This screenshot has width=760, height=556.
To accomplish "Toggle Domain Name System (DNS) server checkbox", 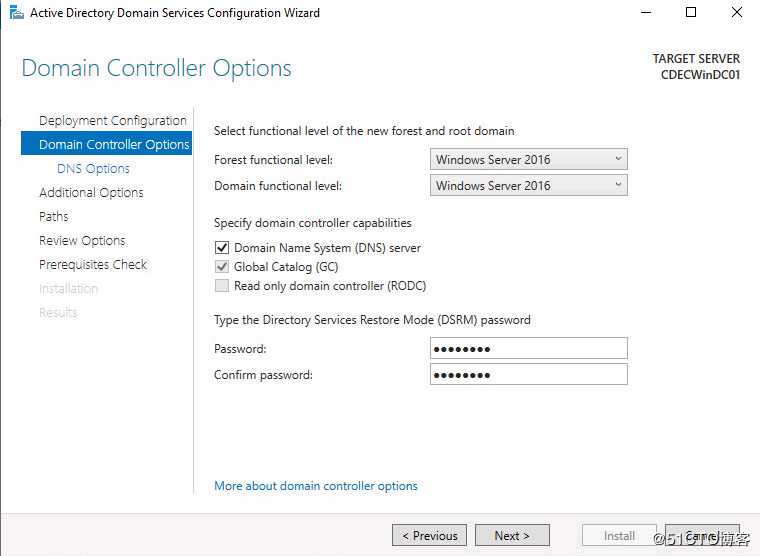I will click(222, 248).
